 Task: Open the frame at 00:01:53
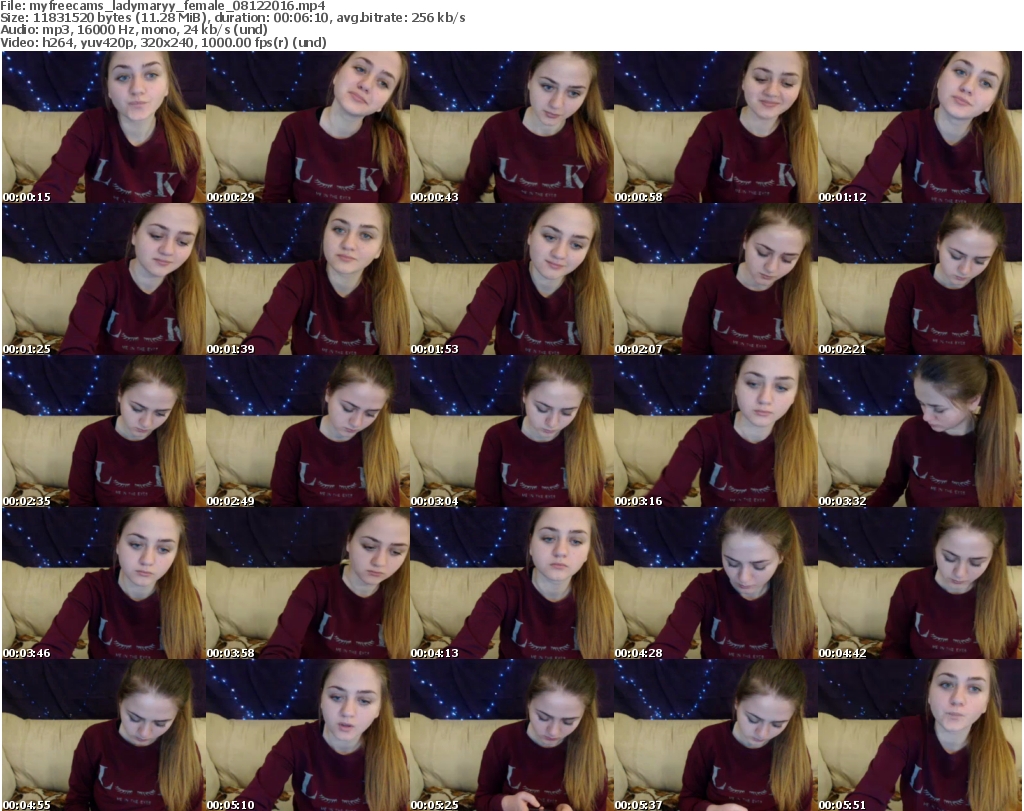[x=511, y=280]
